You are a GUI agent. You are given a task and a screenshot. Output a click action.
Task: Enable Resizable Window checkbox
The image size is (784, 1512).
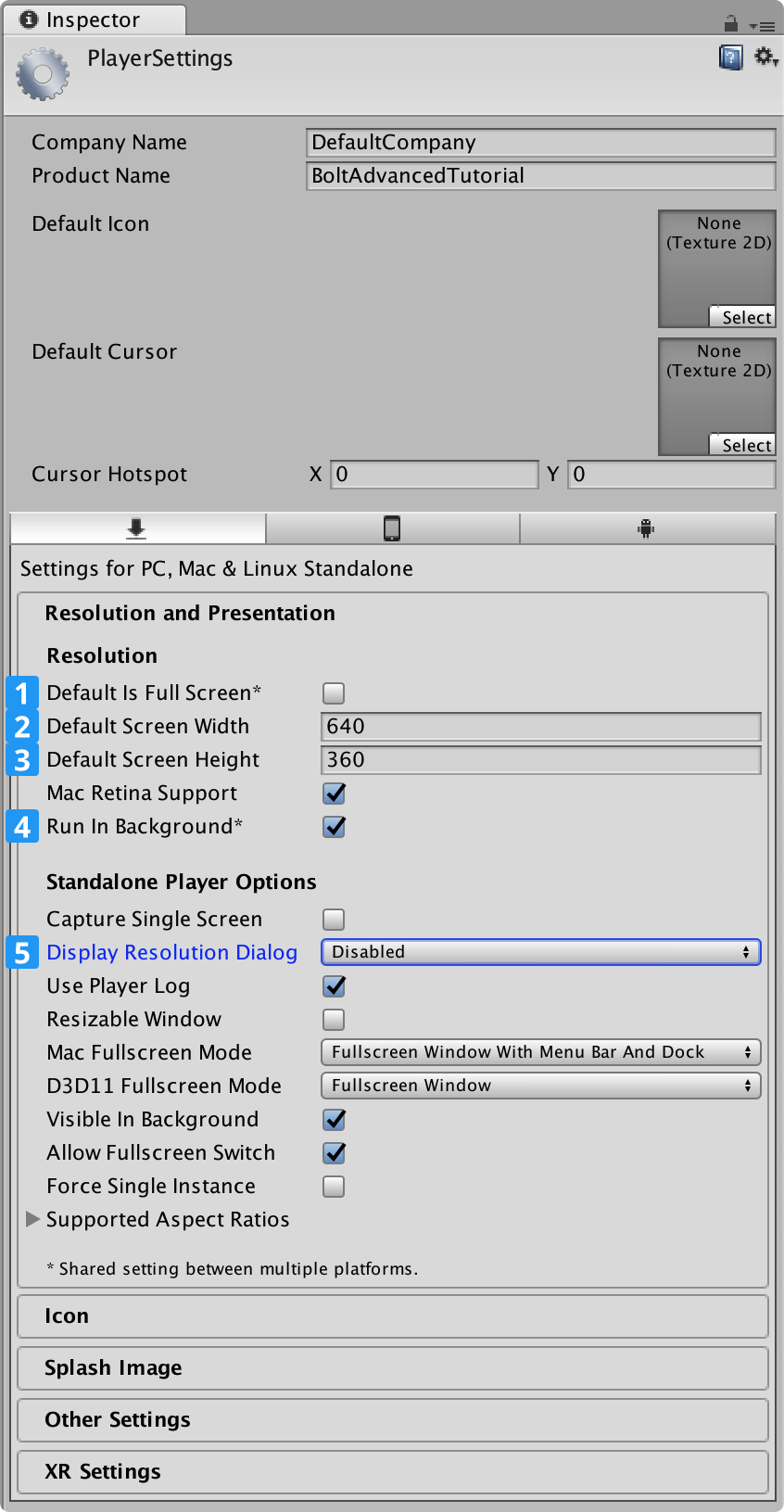334,1019
